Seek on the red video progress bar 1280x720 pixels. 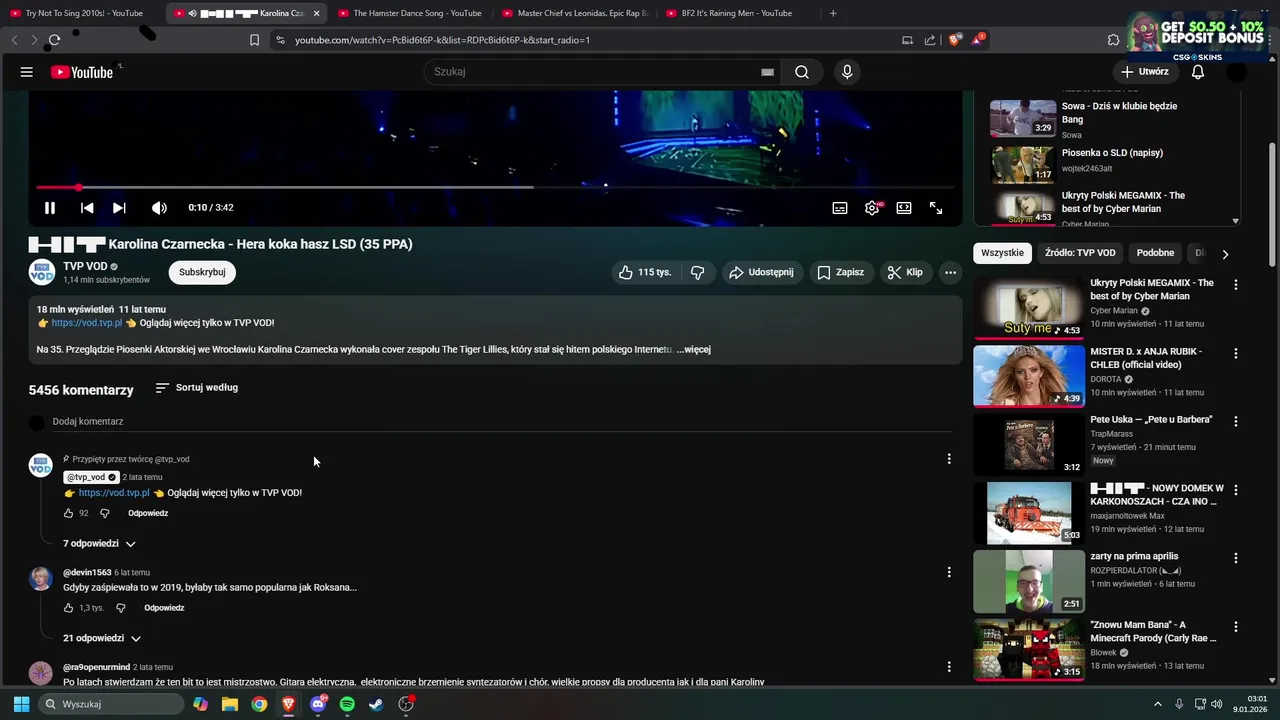495,187
